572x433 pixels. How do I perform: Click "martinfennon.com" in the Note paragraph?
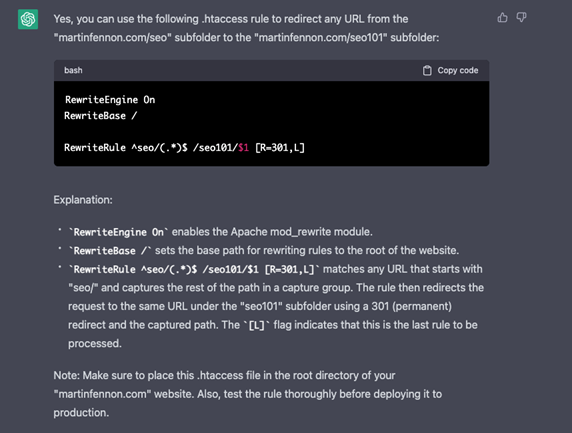tap(103, 394)
